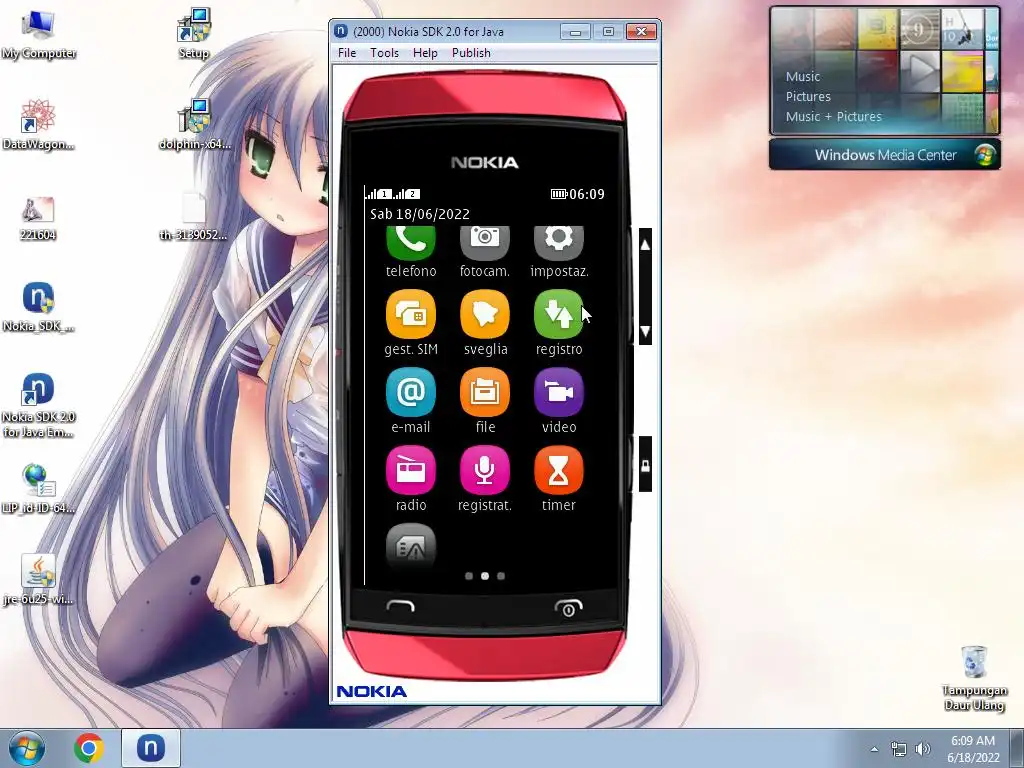1024x768 pixels.
Task: Click Music in Media Center gadget
Action: pos(803,76)
